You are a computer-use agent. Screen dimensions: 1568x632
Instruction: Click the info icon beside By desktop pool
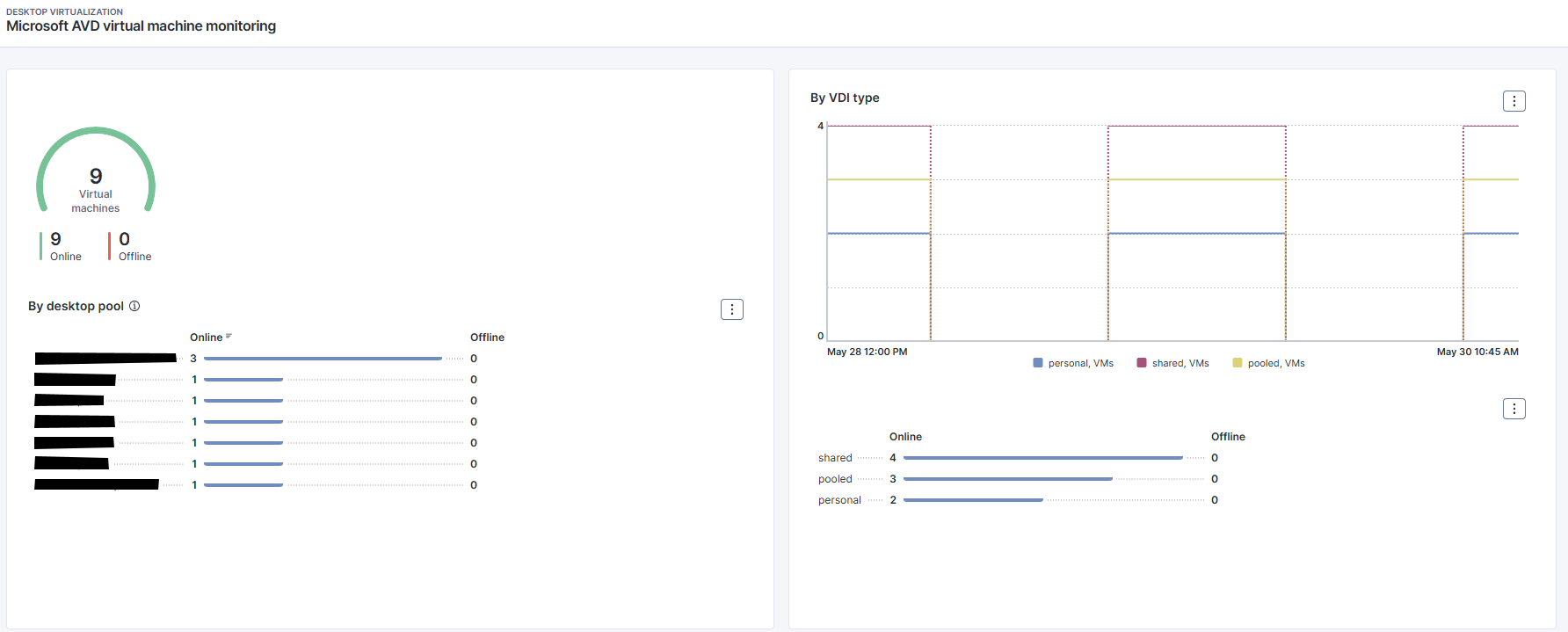coord(134,306)
